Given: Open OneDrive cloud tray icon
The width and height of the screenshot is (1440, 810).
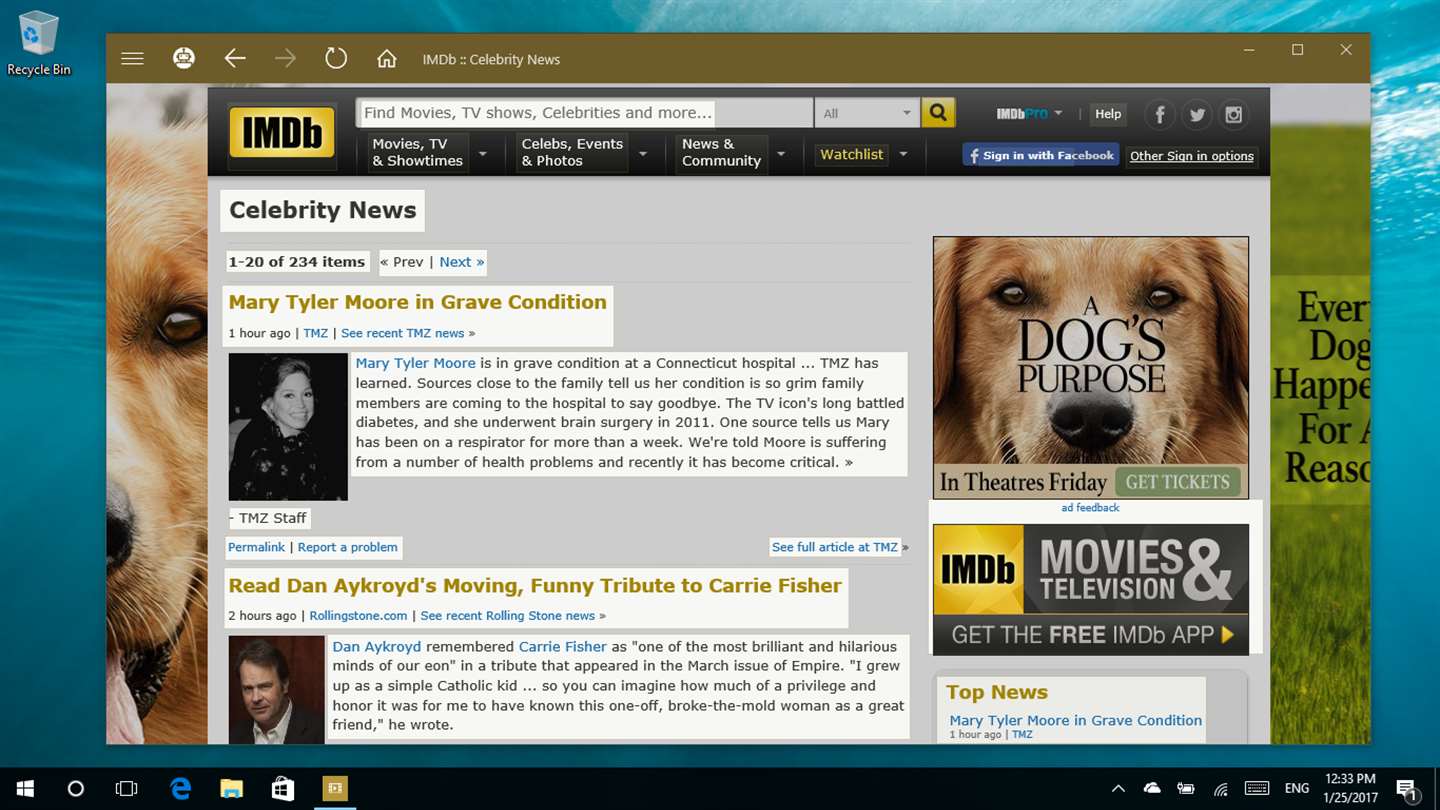Looking at the screenshot, I should coord(1152,789).
